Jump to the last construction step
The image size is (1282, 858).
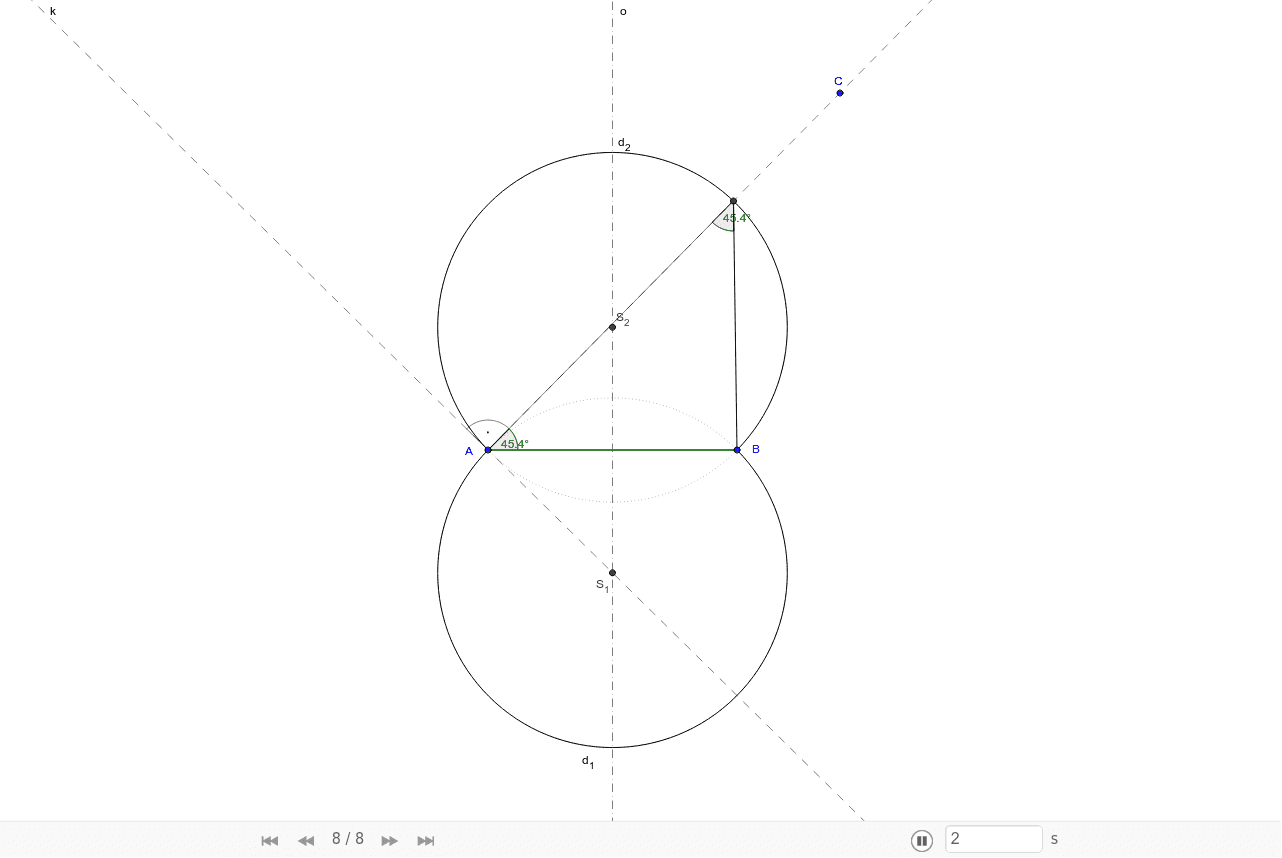[x=426, y=840]
